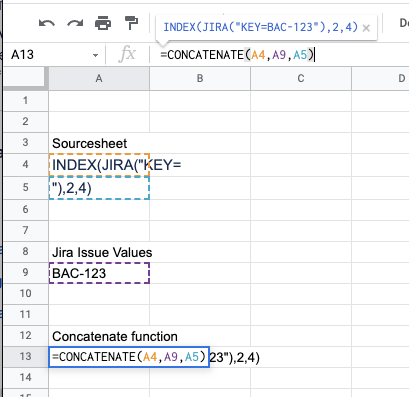Click cell A9 containing BAC-123

99,273
